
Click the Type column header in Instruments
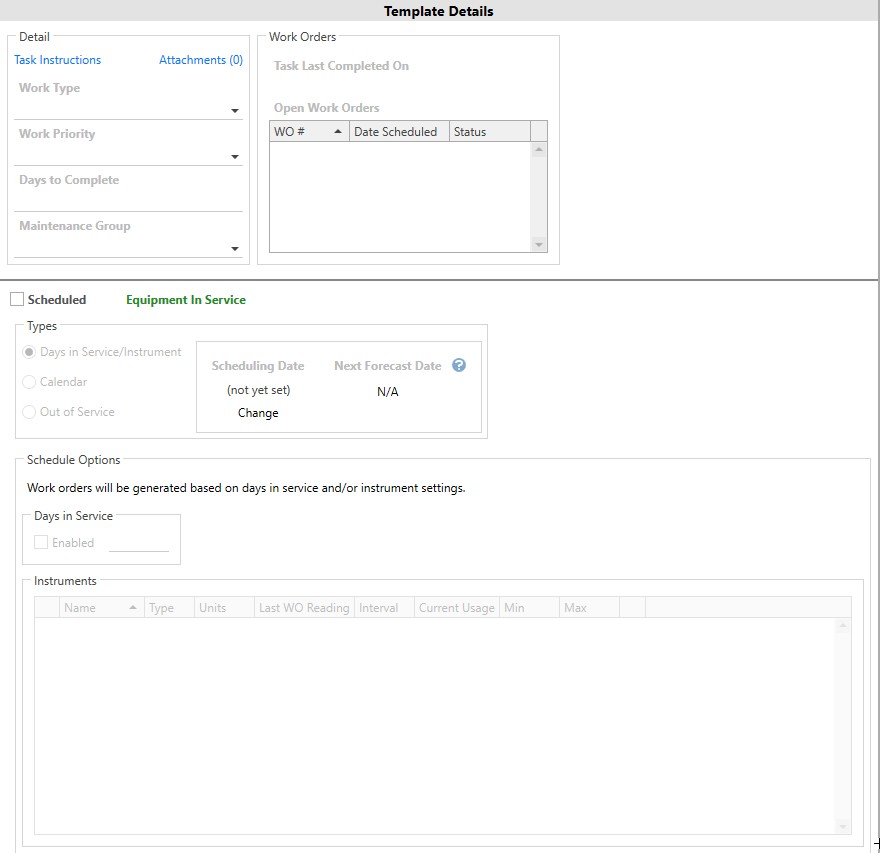pos(169,608)
